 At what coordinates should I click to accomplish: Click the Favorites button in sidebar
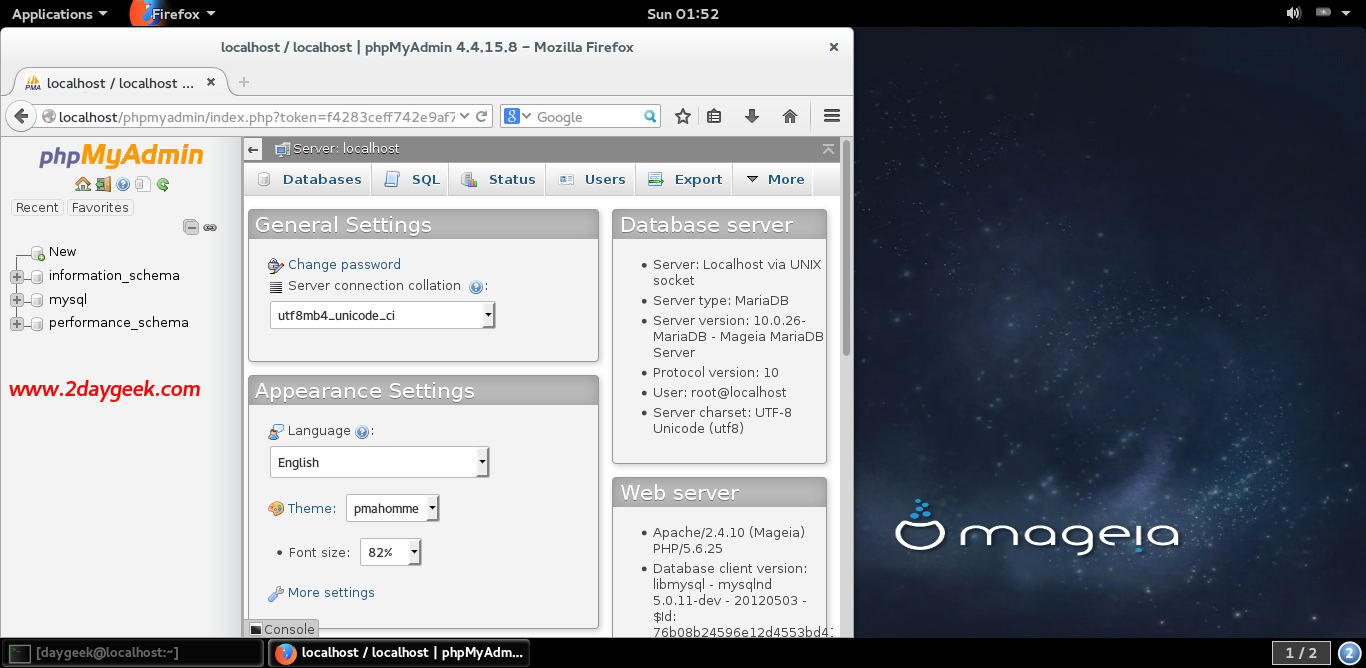100,207
